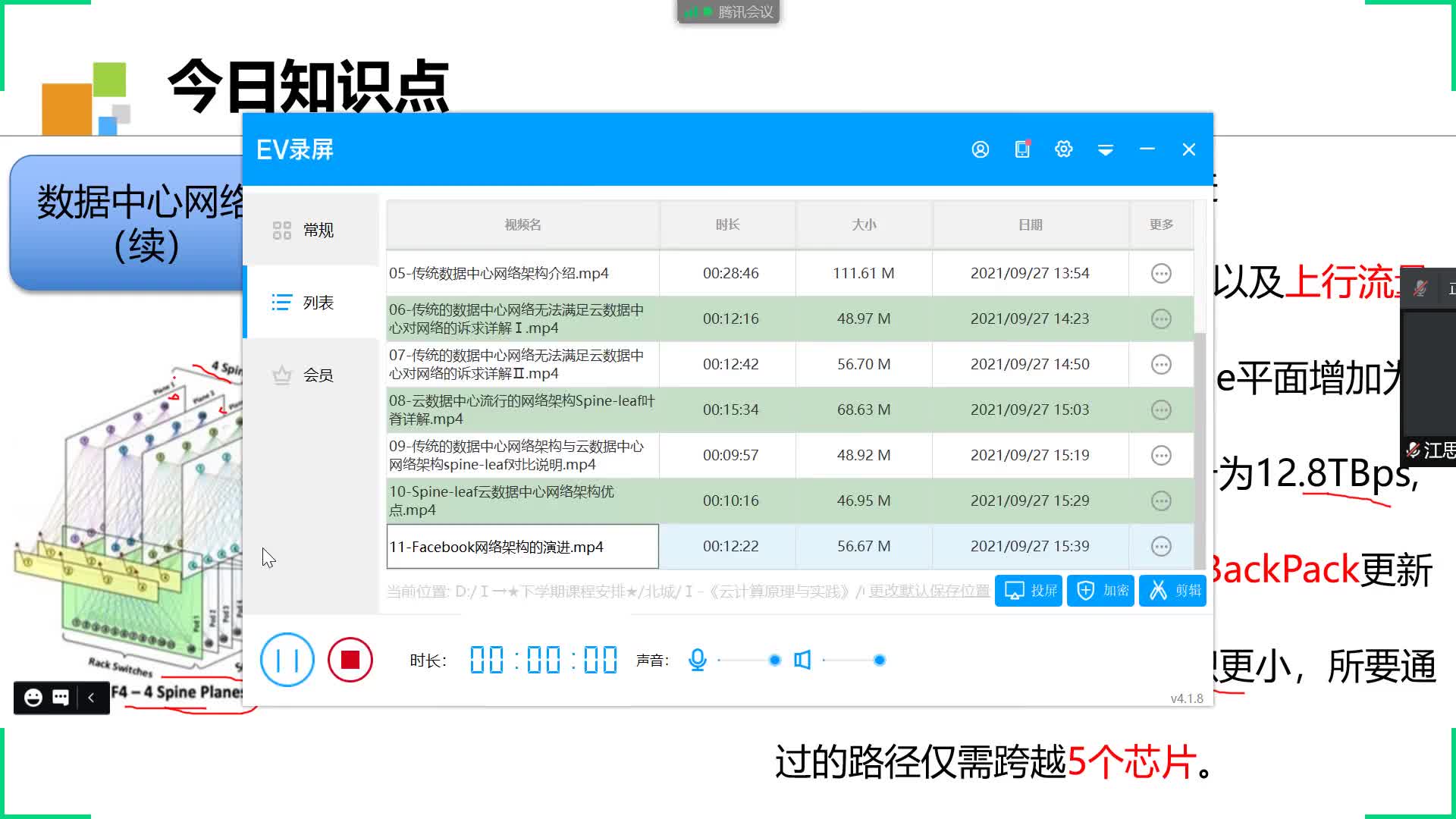1456x819 pixels.
Task: Click the 加密 encrypt button
Action: pyautogui.click(x=1100, y=591)
